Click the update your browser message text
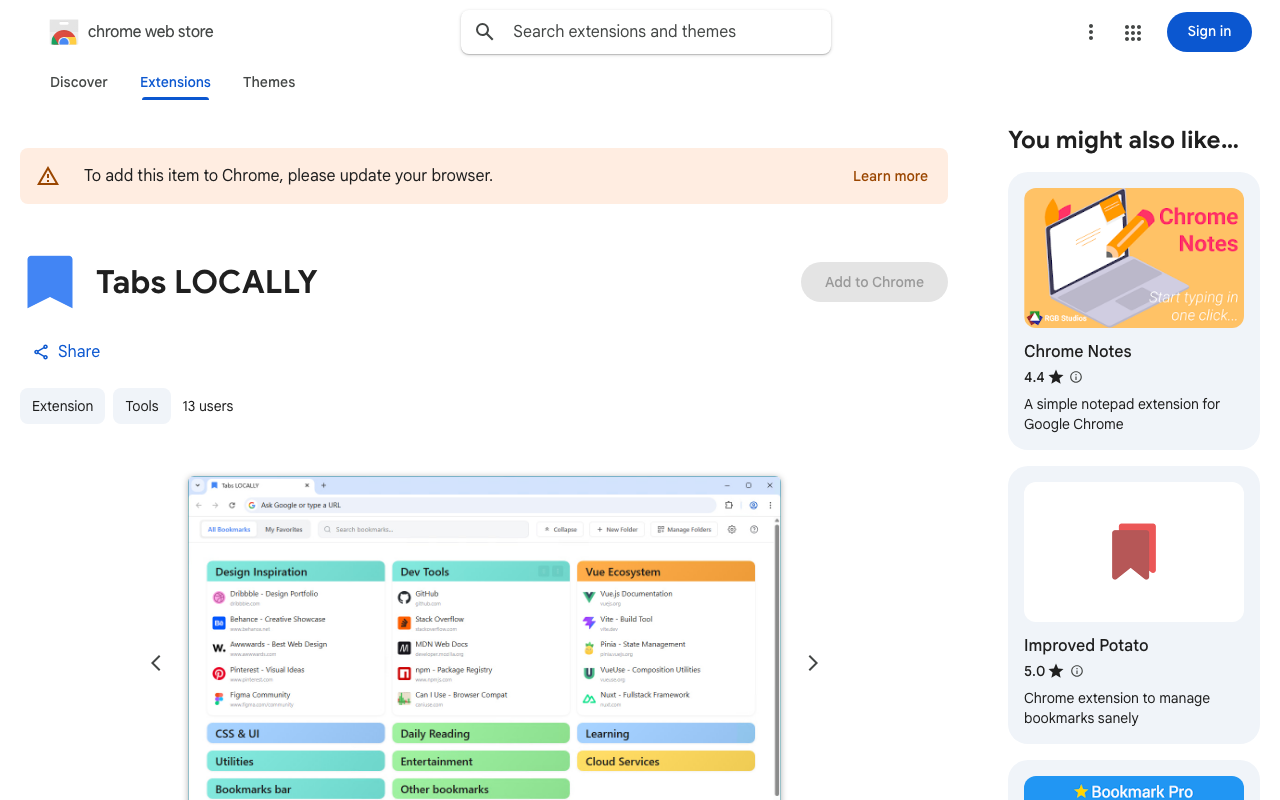Image resolution: width=1280 pixels, height=800 pixels. pos(288,176)
